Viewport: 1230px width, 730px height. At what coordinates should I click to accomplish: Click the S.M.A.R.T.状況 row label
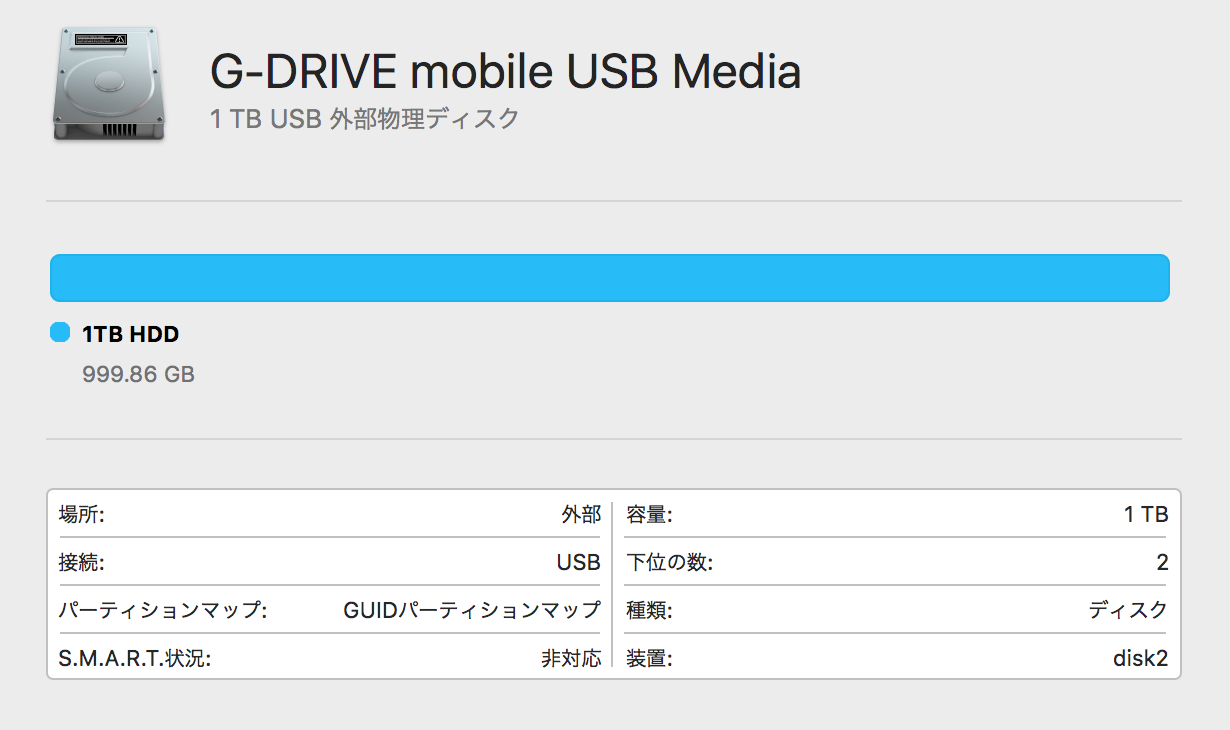pyautogui.click(x=135, y=658)
